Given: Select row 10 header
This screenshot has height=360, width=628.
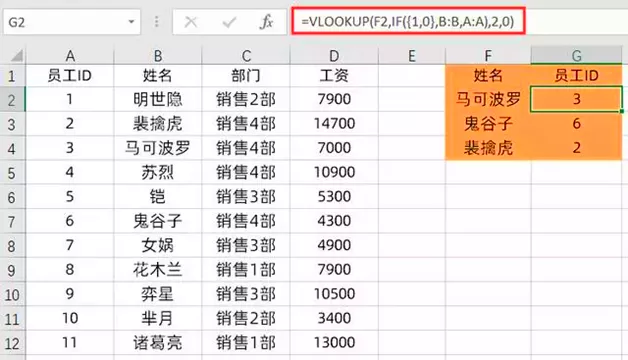Looking at the screenshot, I should [x=12, y=295].
